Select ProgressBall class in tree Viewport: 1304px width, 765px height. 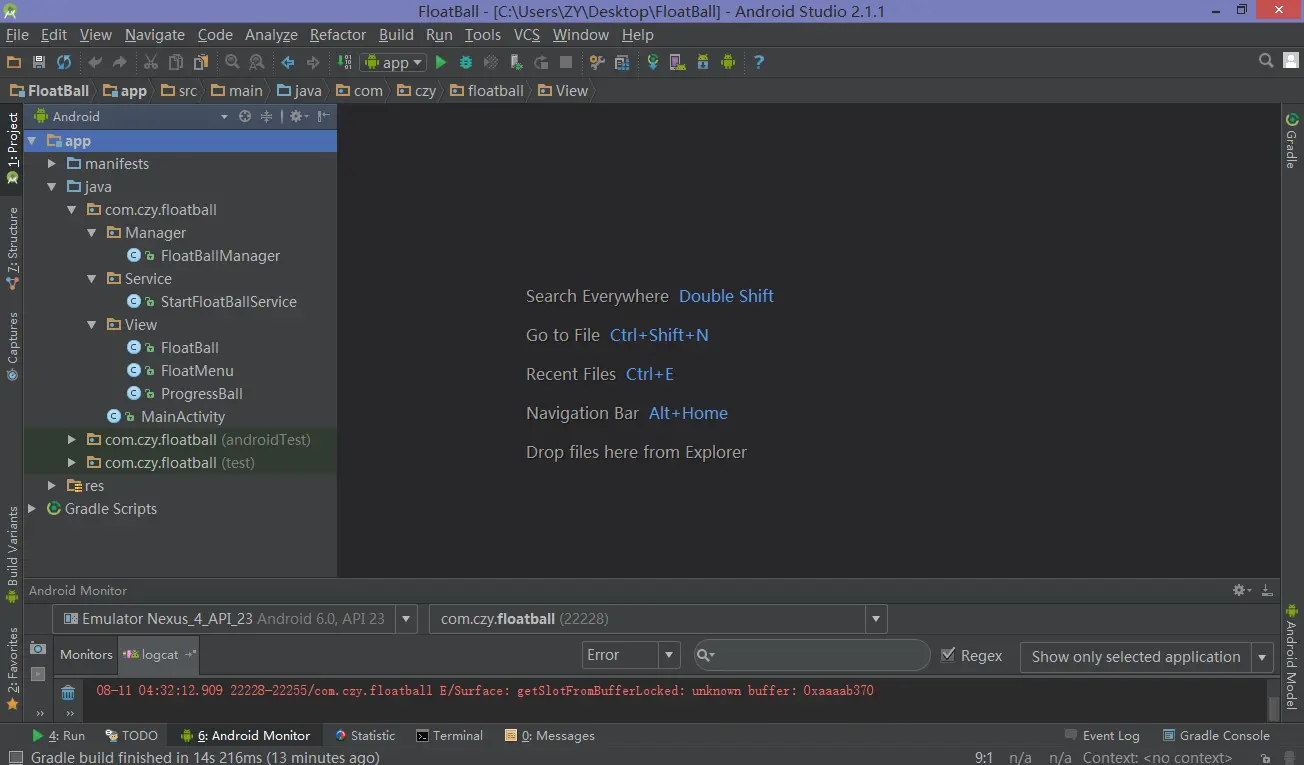pyautogui.click(x=201, y=393)
